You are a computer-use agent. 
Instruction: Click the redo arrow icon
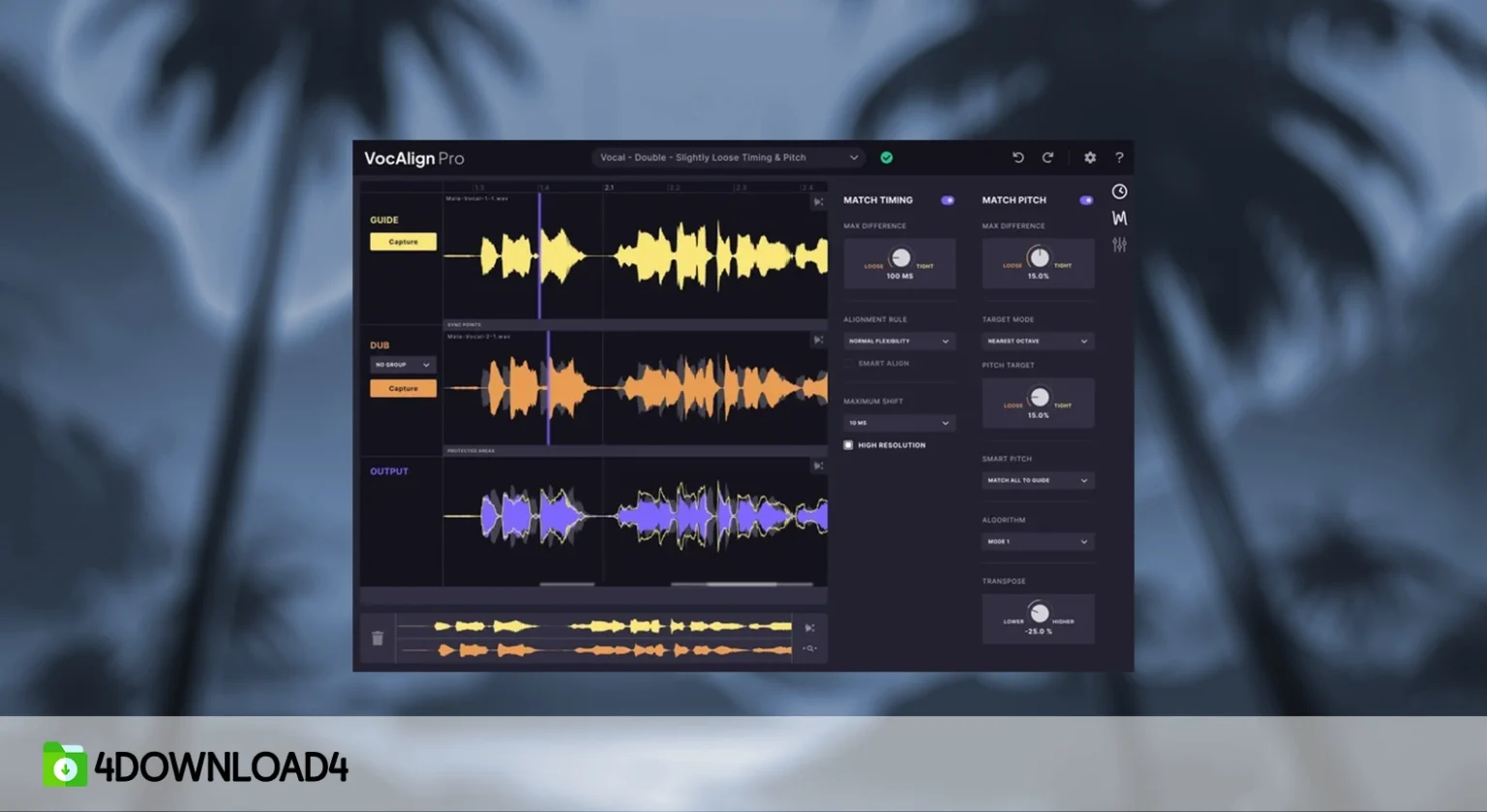pyautogui.click(x=1047, y=158)
